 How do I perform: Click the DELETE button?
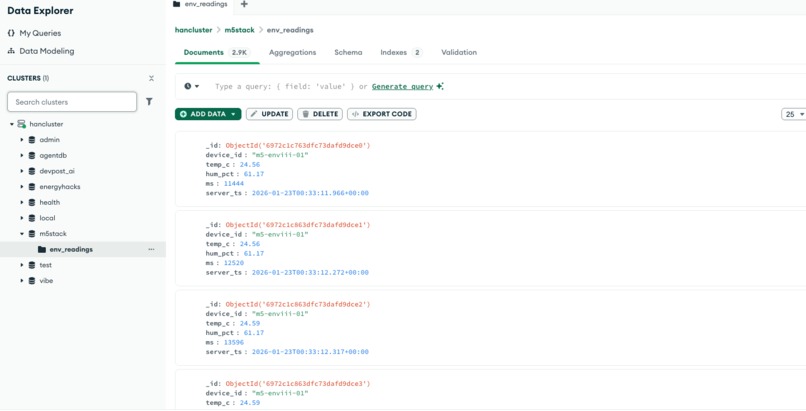(x=320, y=114)
